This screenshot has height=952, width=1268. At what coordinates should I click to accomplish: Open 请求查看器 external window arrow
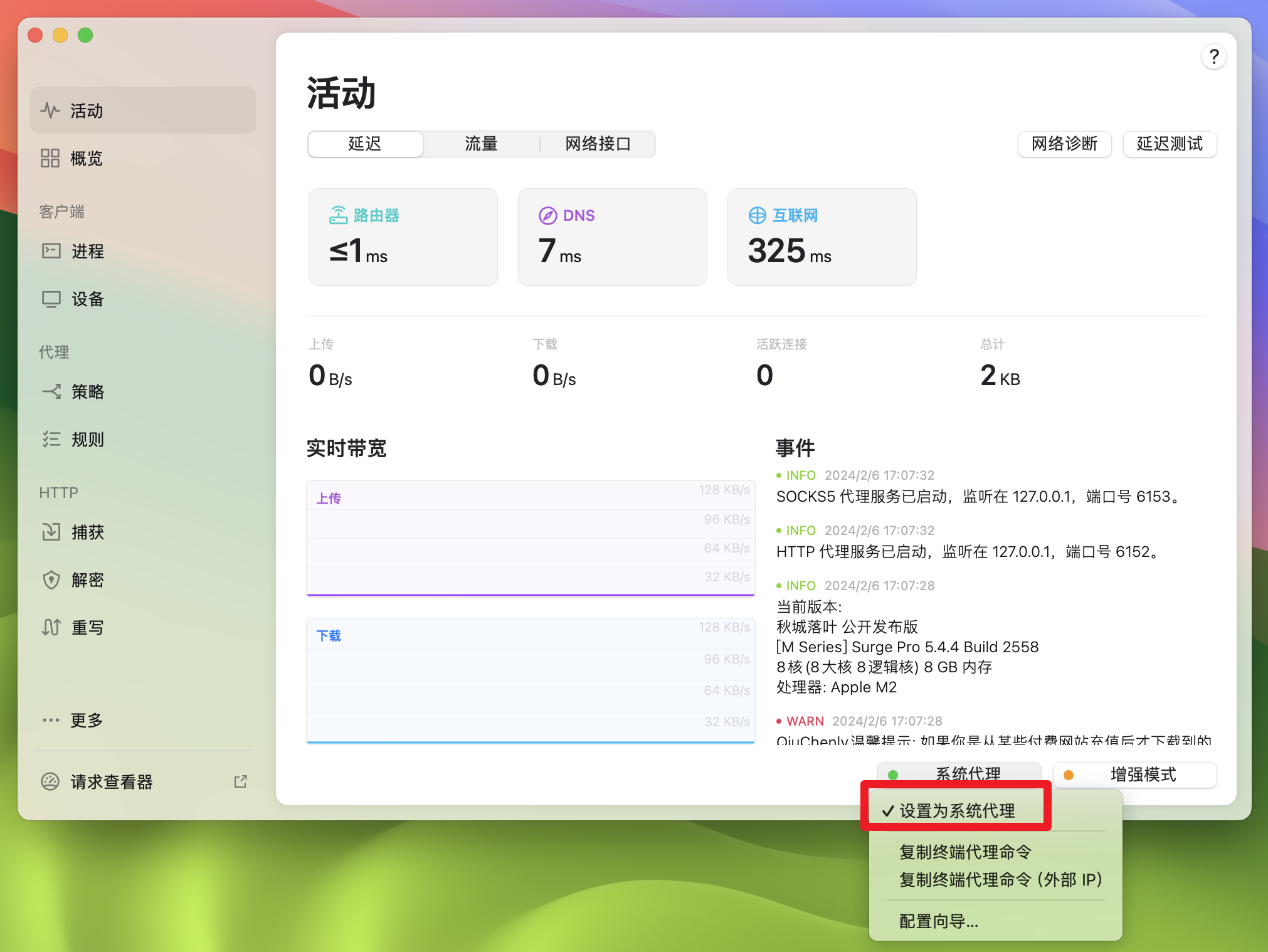(240, 781)
